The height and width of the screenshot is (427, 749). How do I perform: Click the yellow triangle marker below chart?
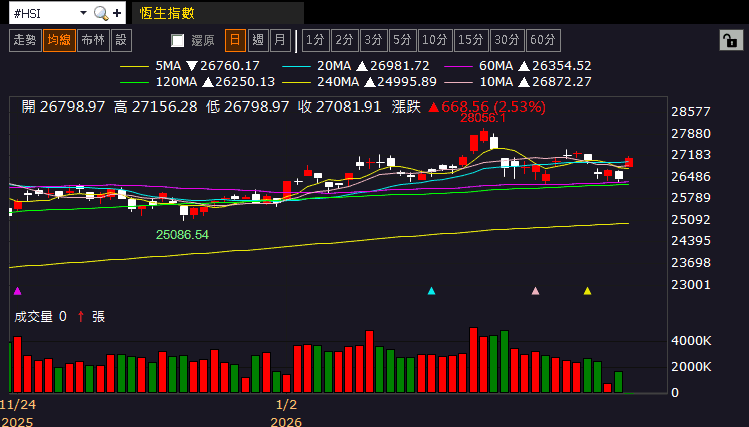pyautogui.click(x=588, y=291)
